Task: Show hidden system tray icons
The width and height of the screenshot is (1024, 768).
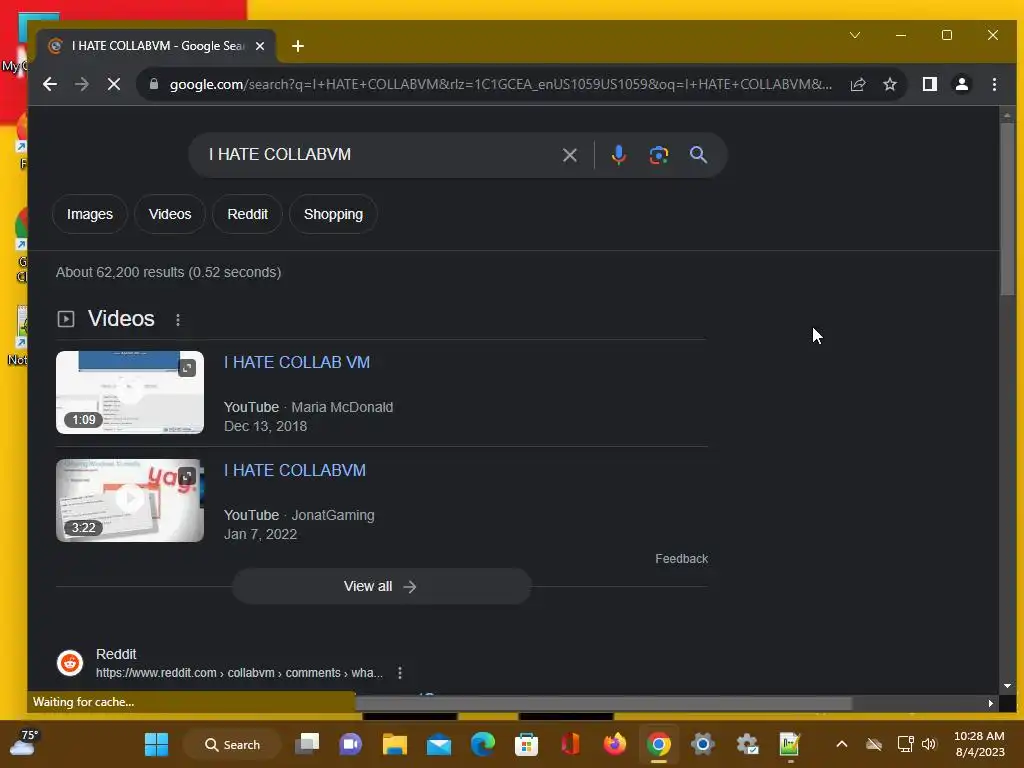Action: (x=842, y=744)
